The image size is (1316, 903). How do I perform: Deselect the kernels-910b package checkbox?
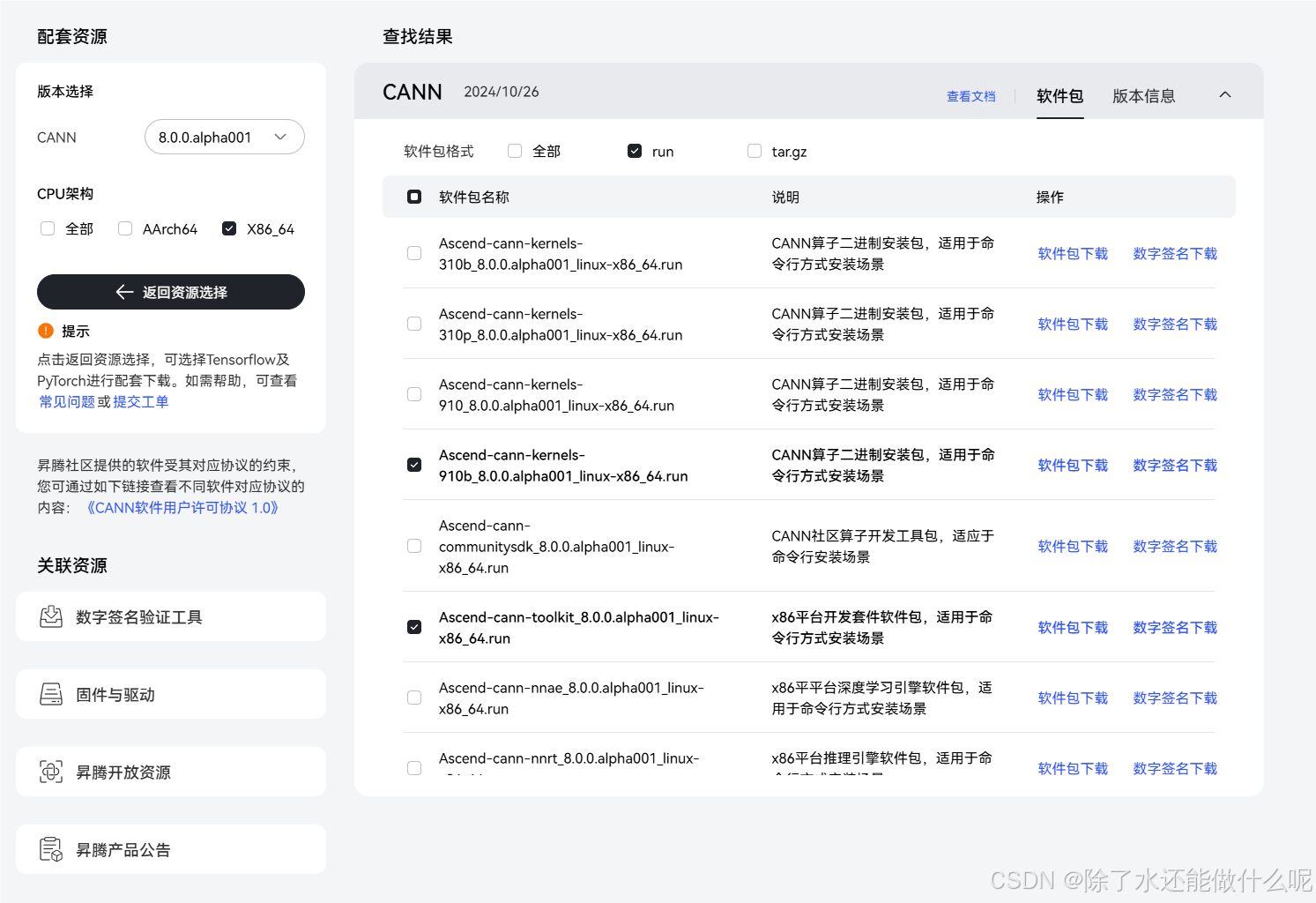click(x=414, y=465)
